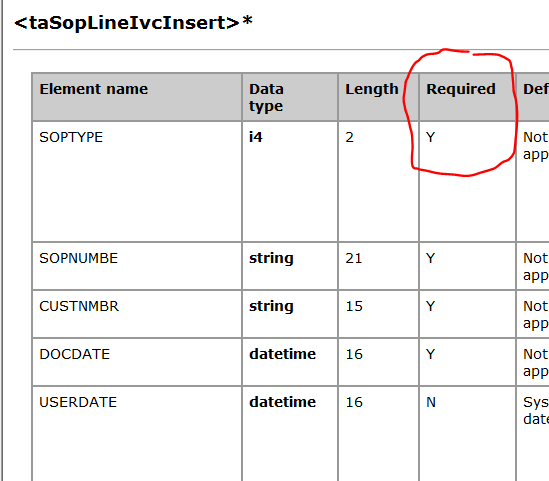Click the Y required value for CUSTNMBR

pyautogui.click(x=431, y=306)
